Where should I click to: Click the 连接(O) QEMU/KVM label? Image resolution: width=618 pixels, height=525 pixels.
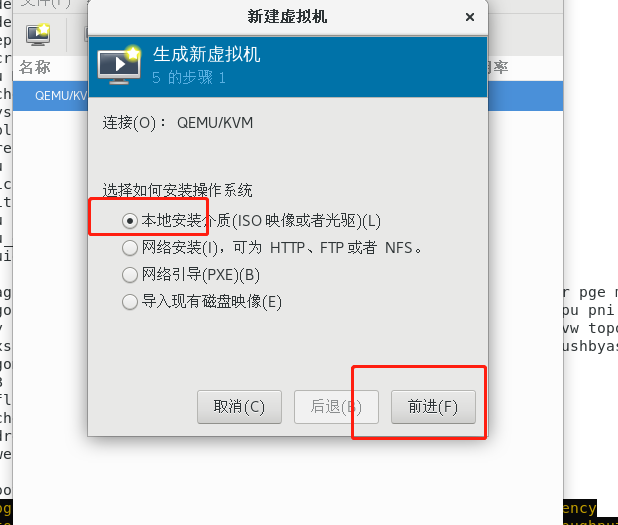tap(178, 123)
